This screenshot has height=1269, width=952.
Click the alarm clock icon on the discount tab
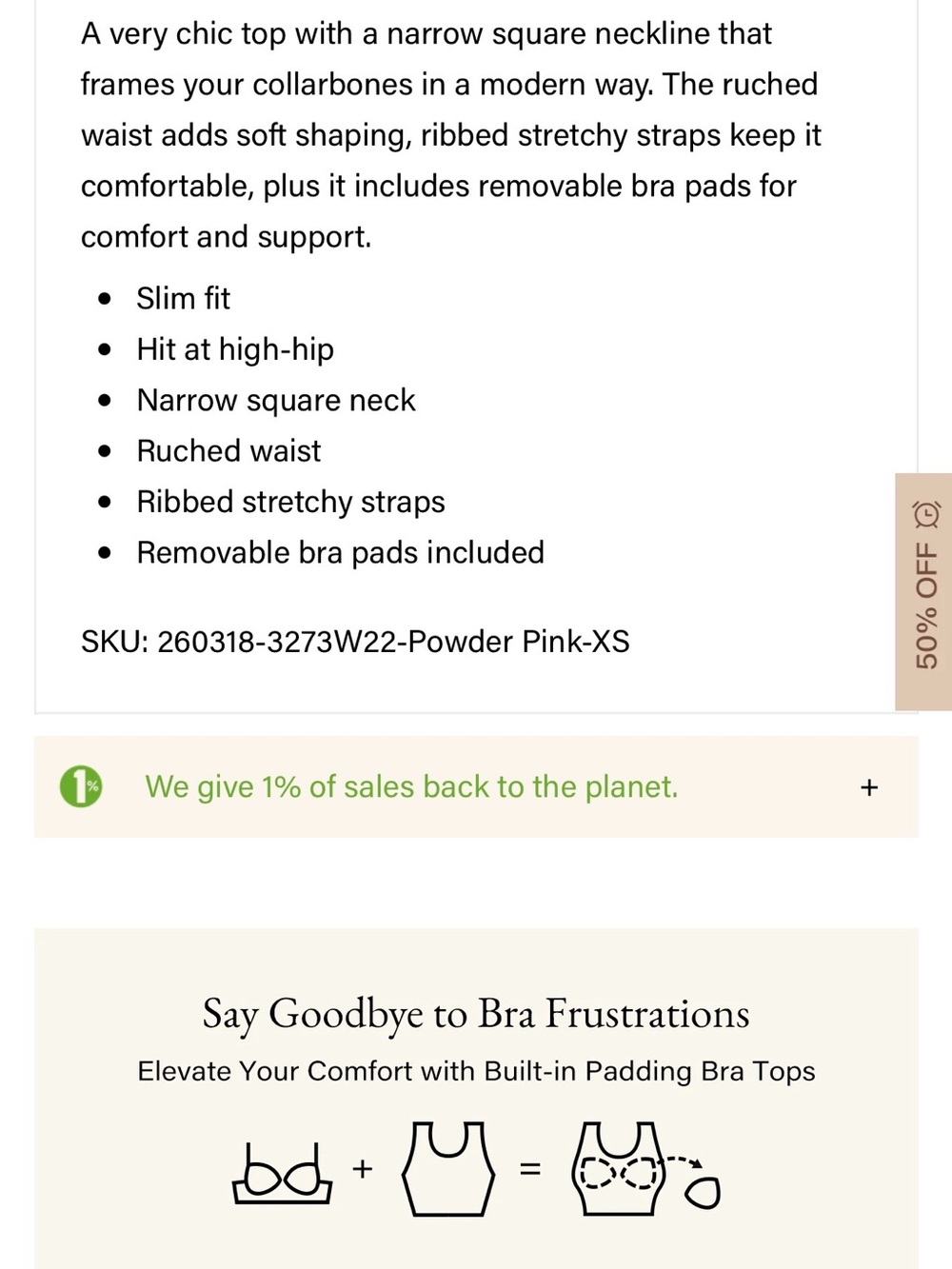tap(926, 514)
